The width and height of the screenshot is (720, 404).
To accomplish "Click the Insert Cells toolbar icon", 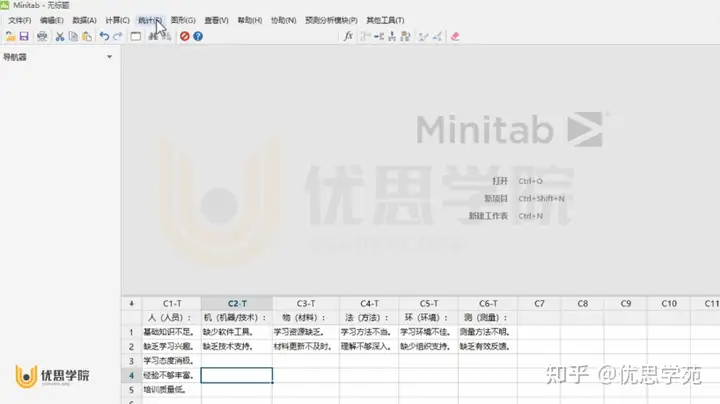I will 366,36.
